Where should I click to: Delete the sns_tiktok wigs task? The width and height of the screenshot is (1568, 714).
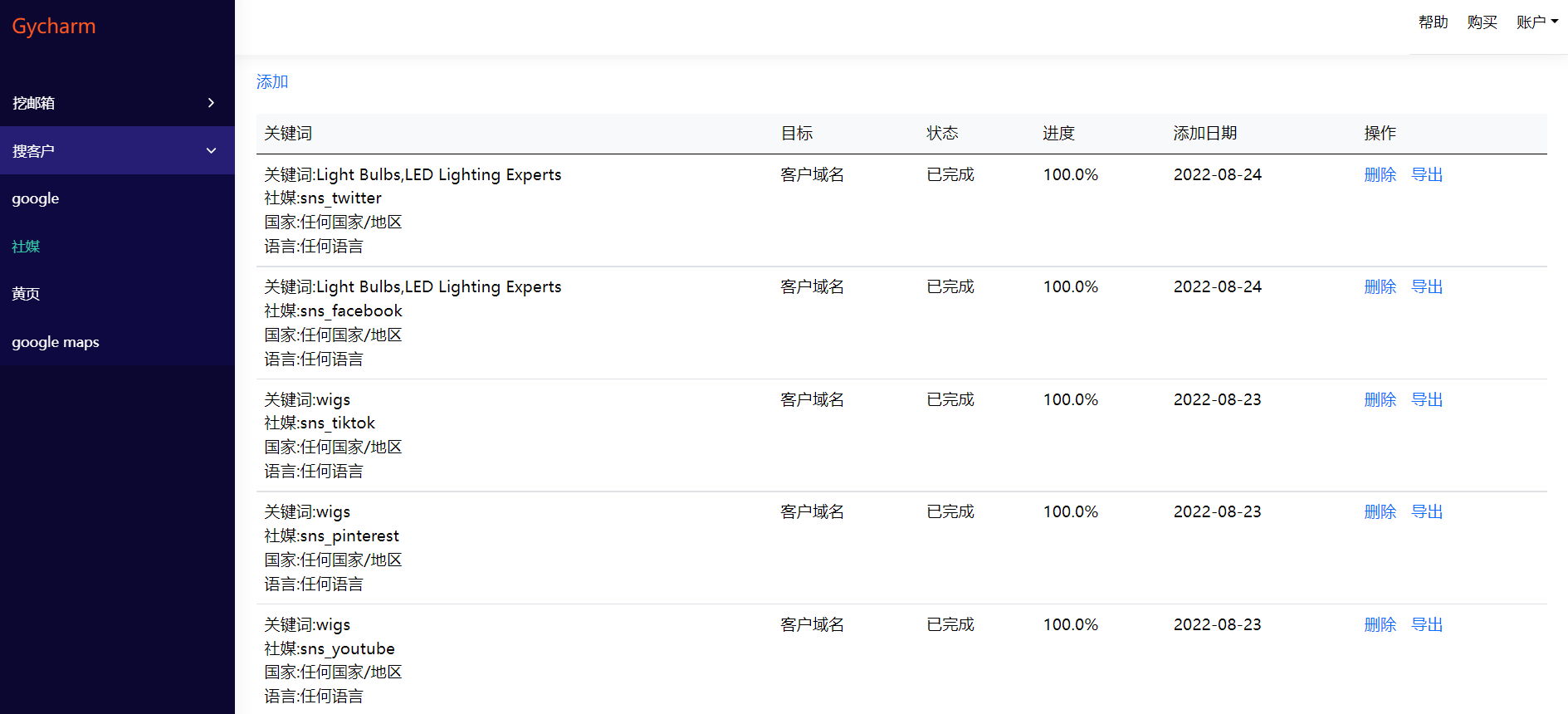click(x=1380, y=399)
